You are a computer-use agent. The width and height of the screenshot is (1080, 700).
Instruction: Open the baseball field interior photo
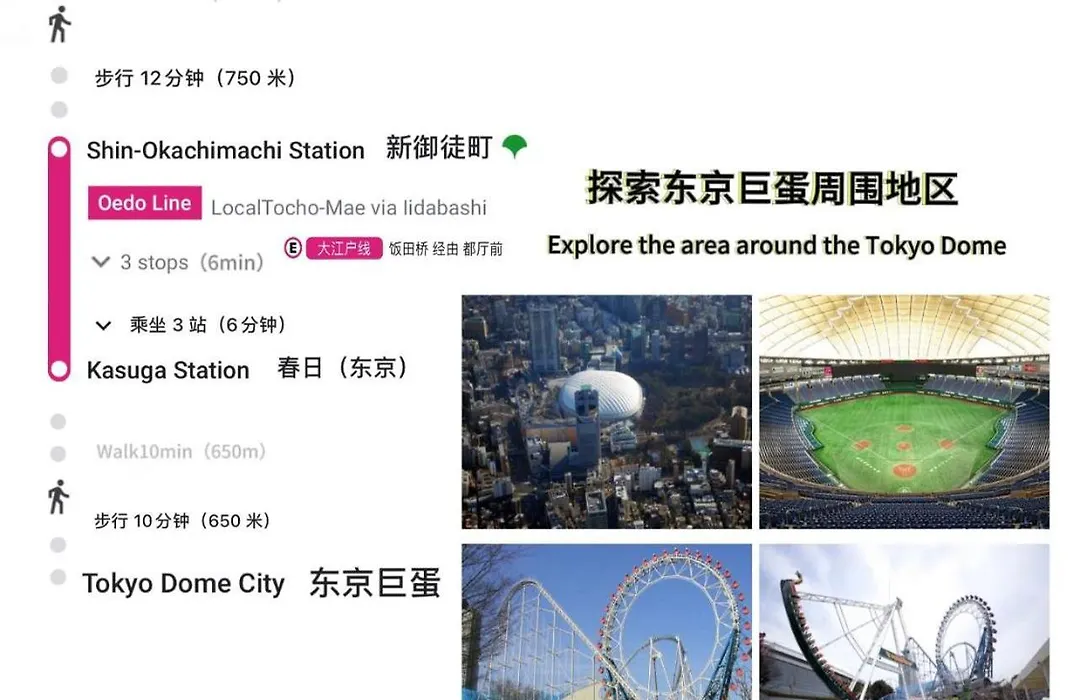[904, 412]
